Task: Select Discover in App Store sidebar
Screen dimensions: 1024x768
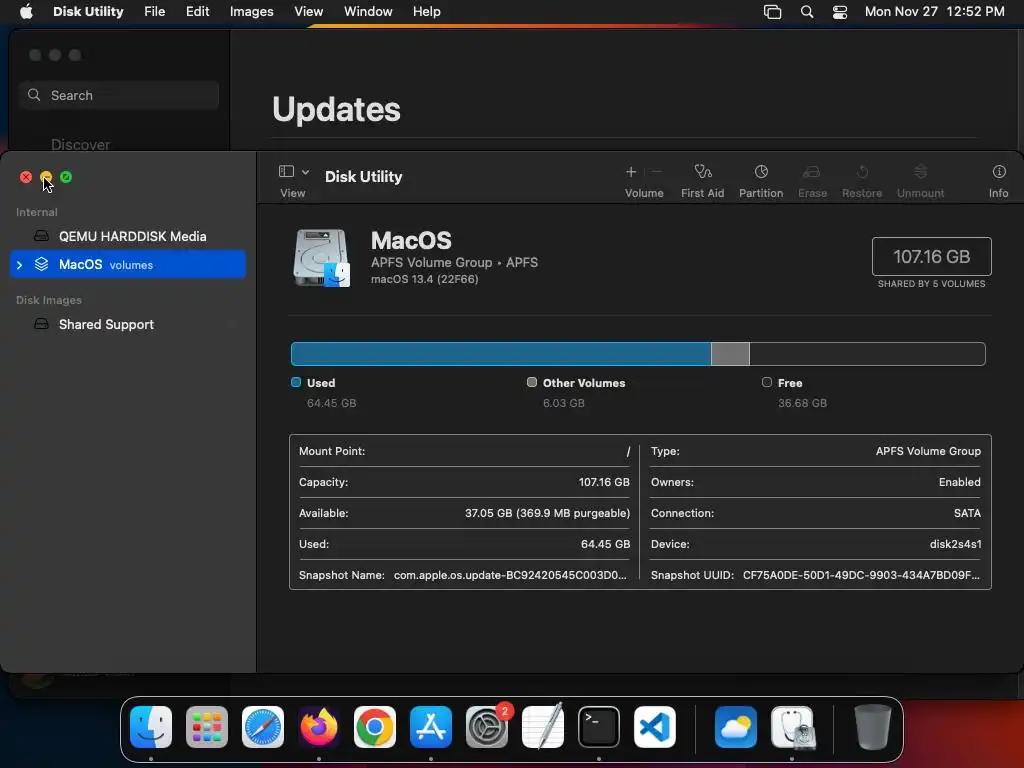Action: pyautogui.click(x=80, y=144)
